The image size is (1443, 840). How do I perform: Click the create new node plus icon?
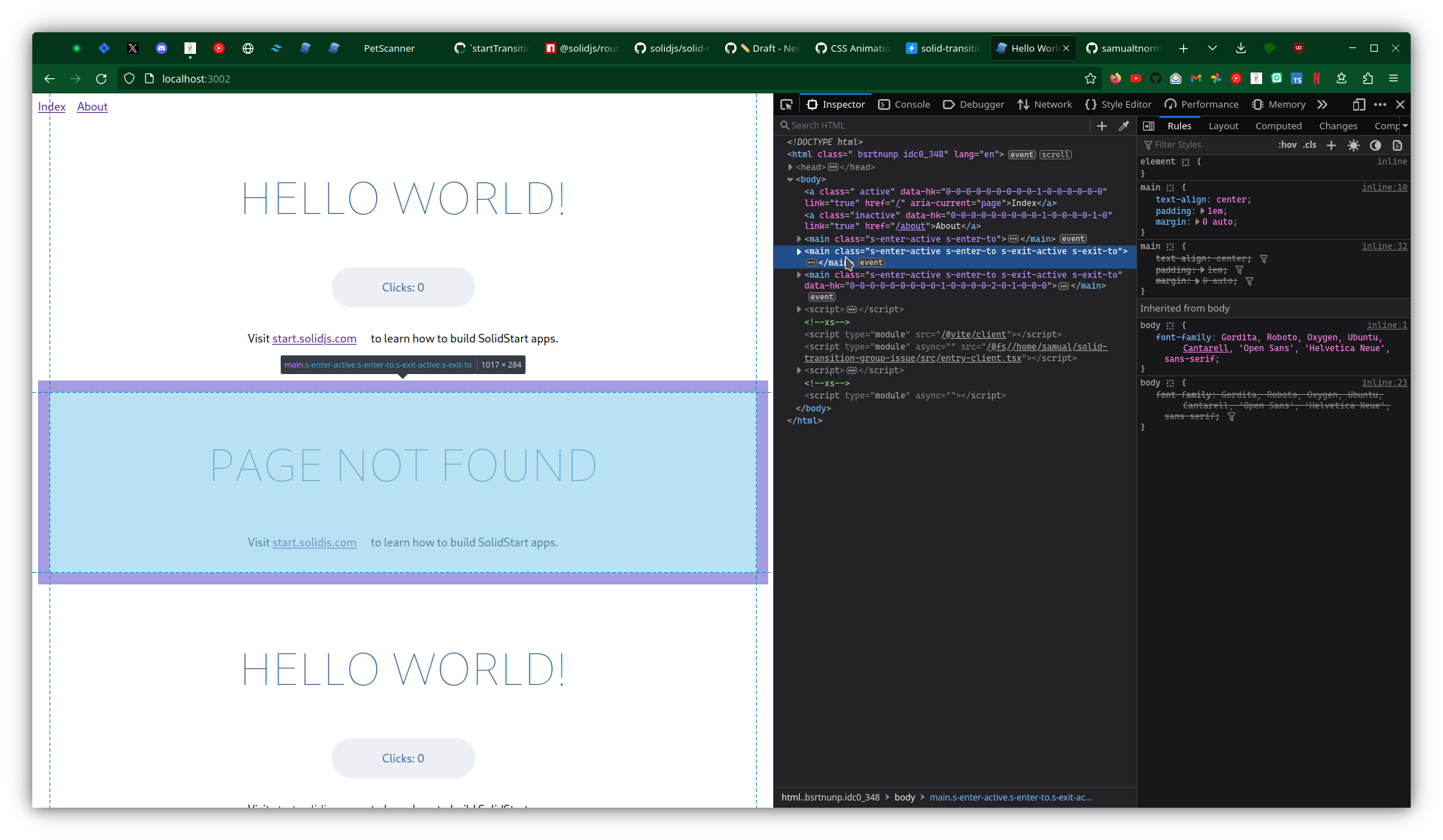point(1102,126)
